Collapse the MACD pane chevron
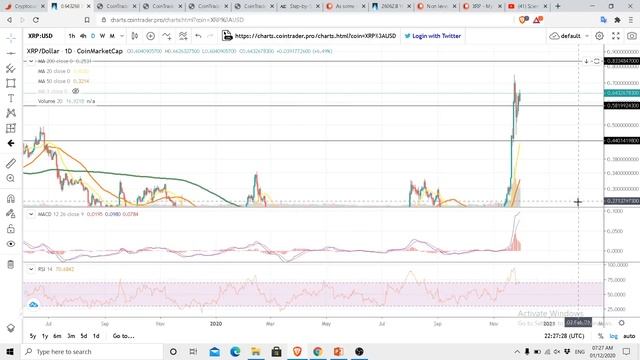640x360 pixels. (x=31, y=214)
